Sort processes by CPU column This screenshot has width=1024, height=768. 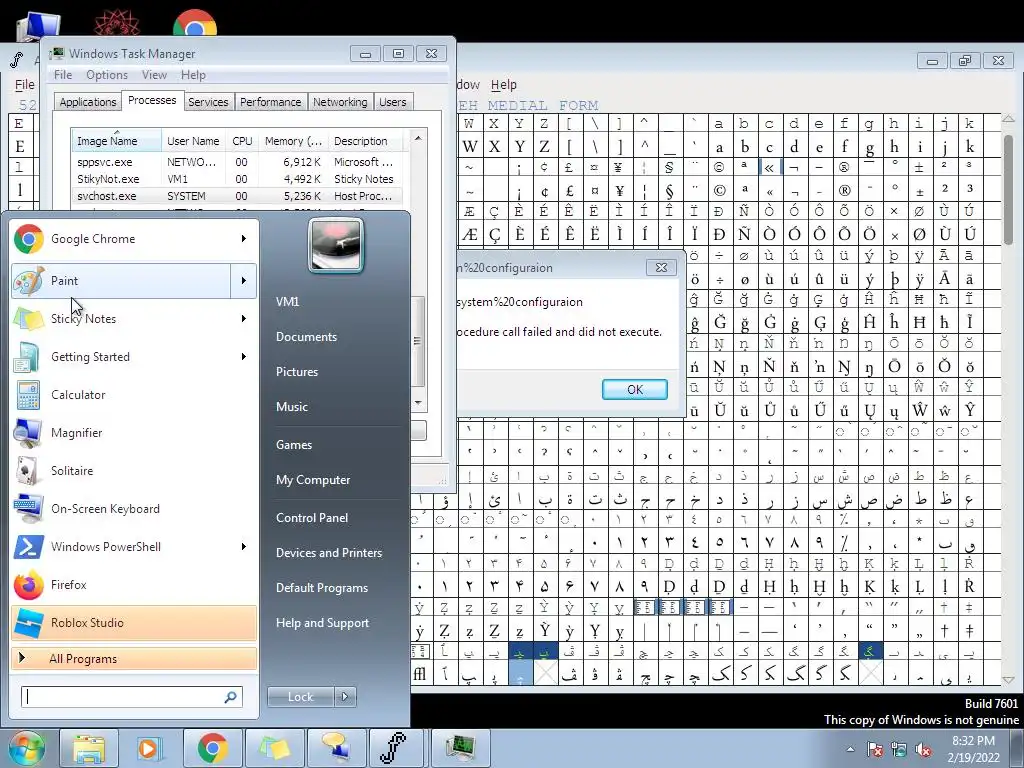pos(242,140)
